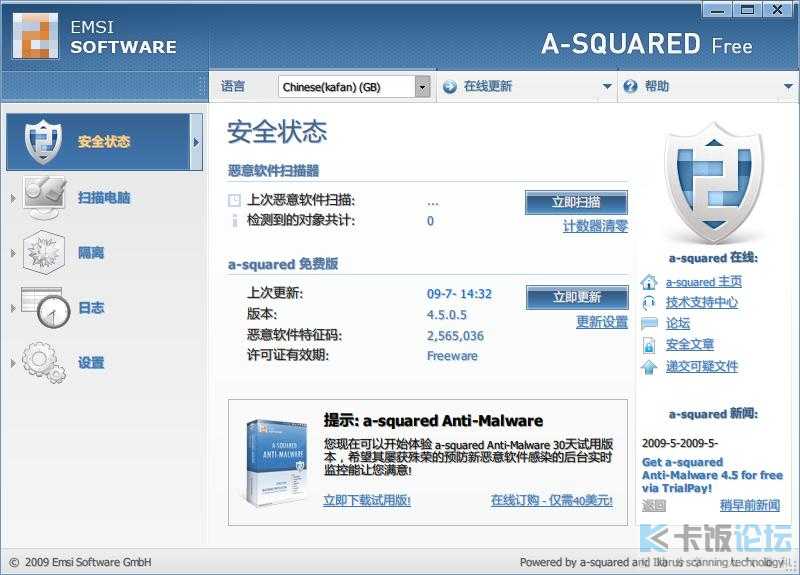Expand the triangle next to 日志

(13, 308)
